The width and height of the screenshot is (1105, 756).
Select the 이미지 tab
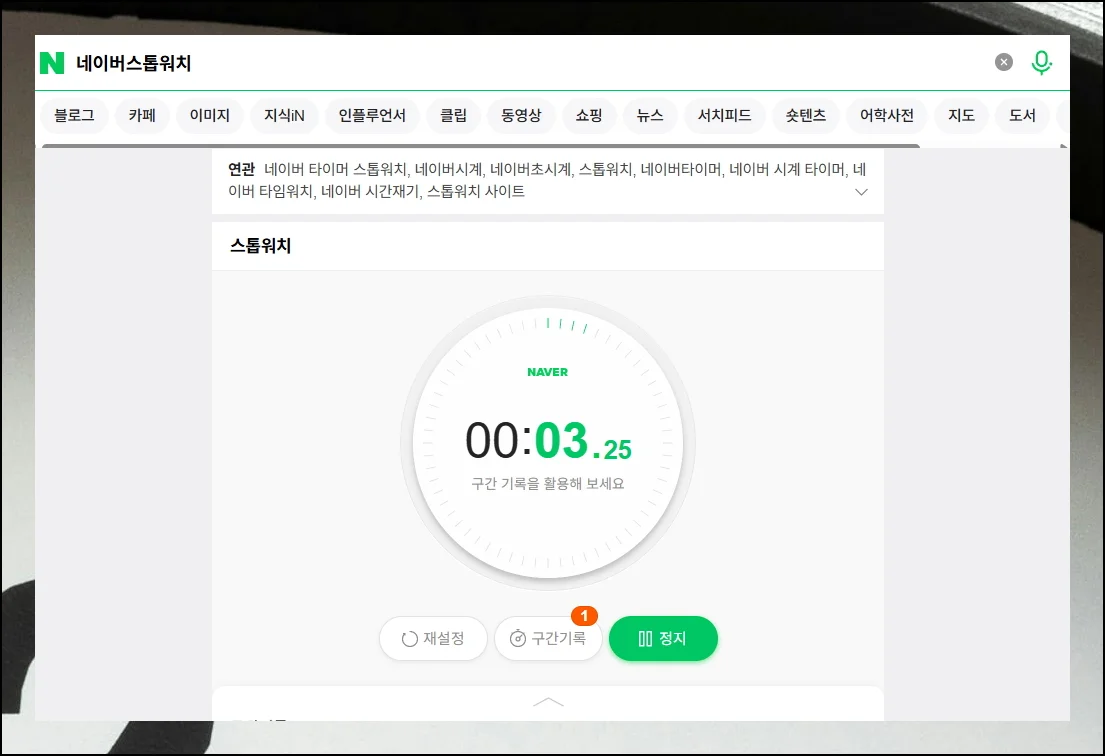click(210, 116)
